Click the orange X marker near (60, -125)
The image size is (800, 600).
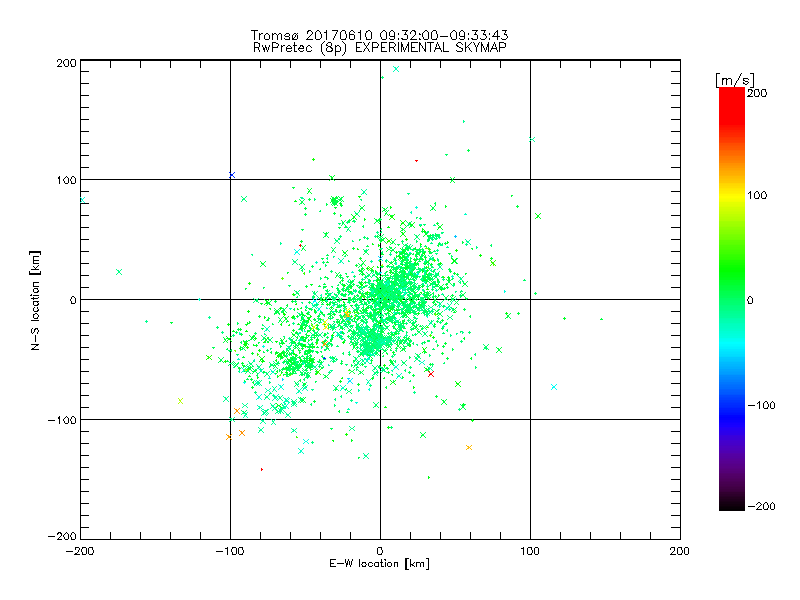click(469, 447)
